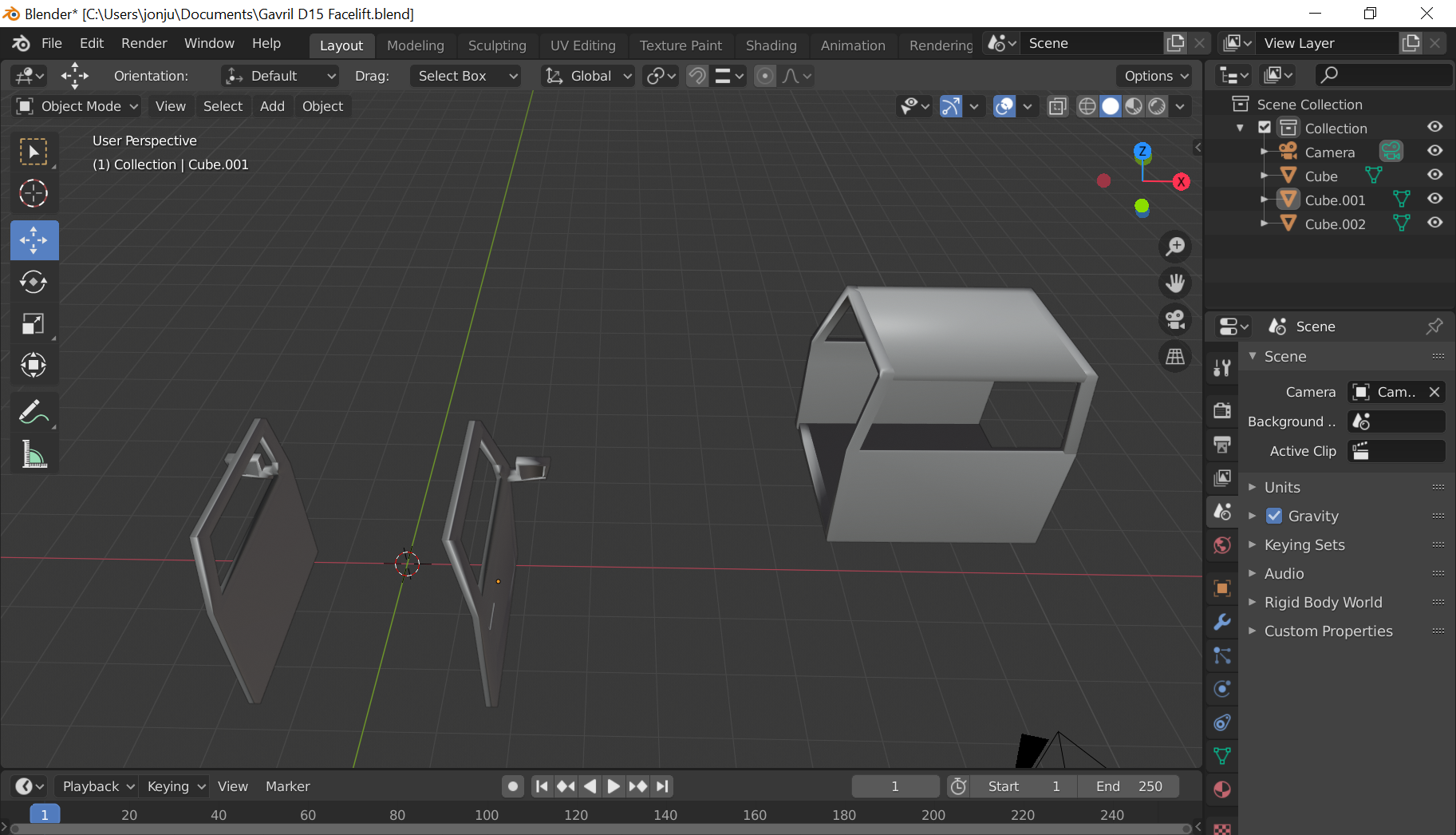1456x835 pixels.
Task: Switch to the UV Editing workspace tab
Action: click(x=583, y=46)
